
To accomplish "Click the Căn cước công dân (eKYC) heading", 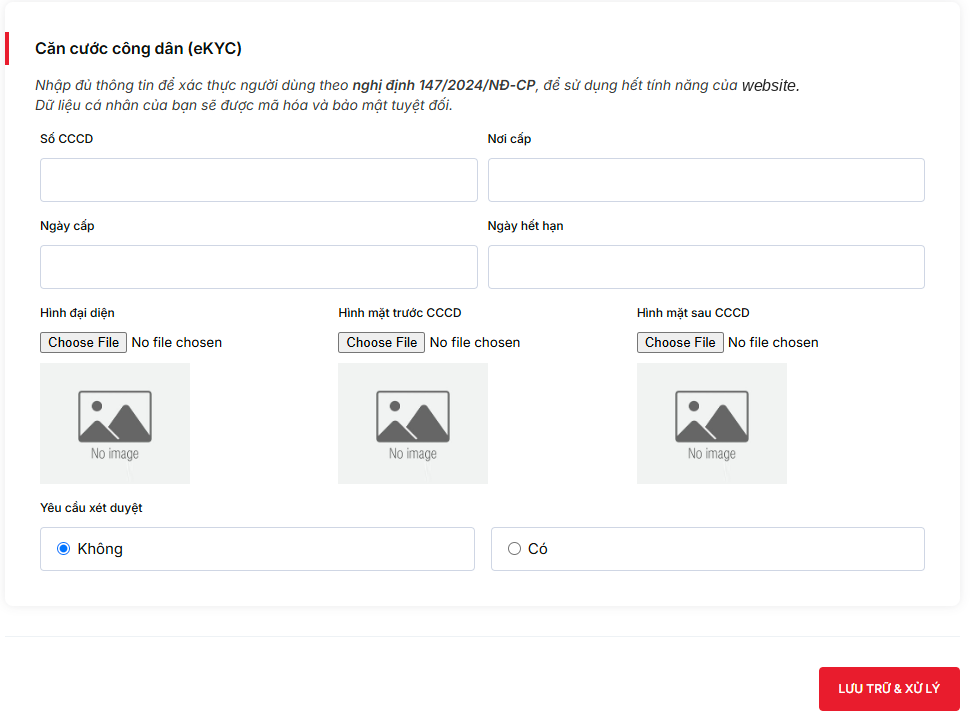I will (x=139, y=48).
